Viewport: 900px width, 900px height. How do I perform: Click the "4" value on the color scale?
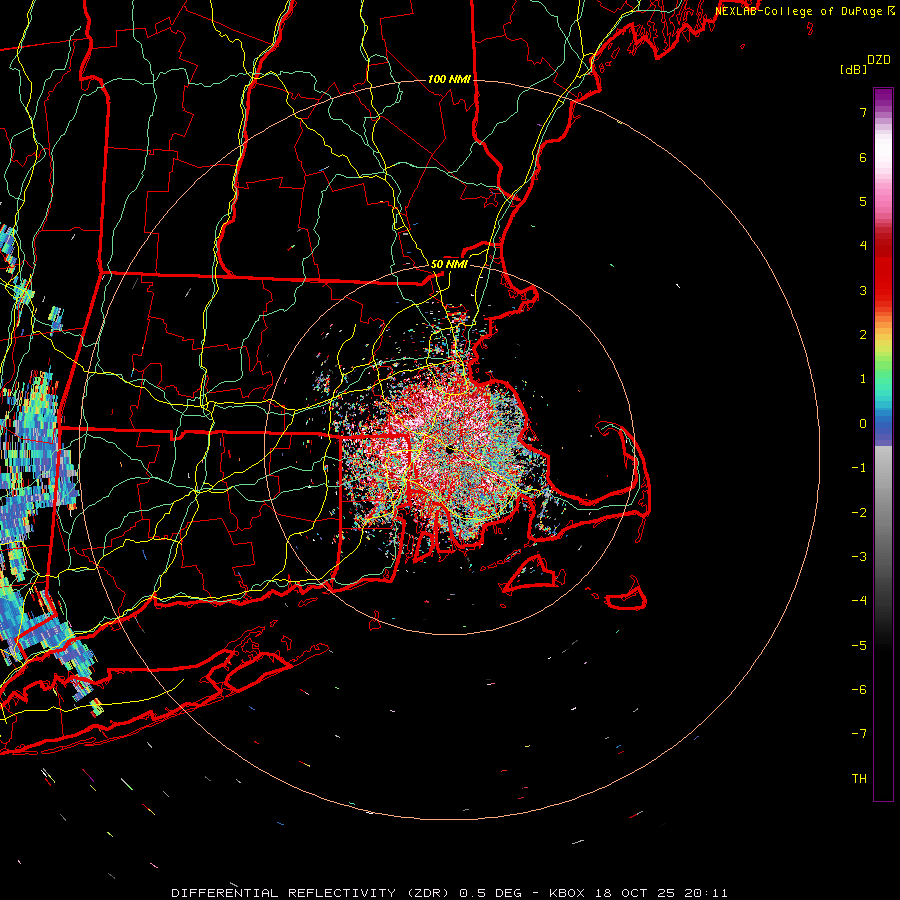863,246
